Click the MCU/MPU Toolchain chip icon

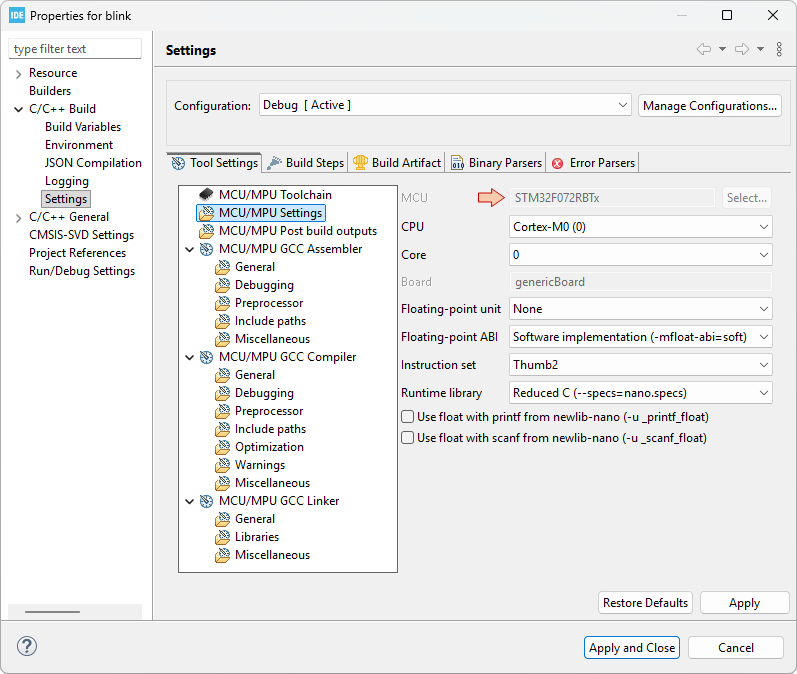tap(206, 195)
